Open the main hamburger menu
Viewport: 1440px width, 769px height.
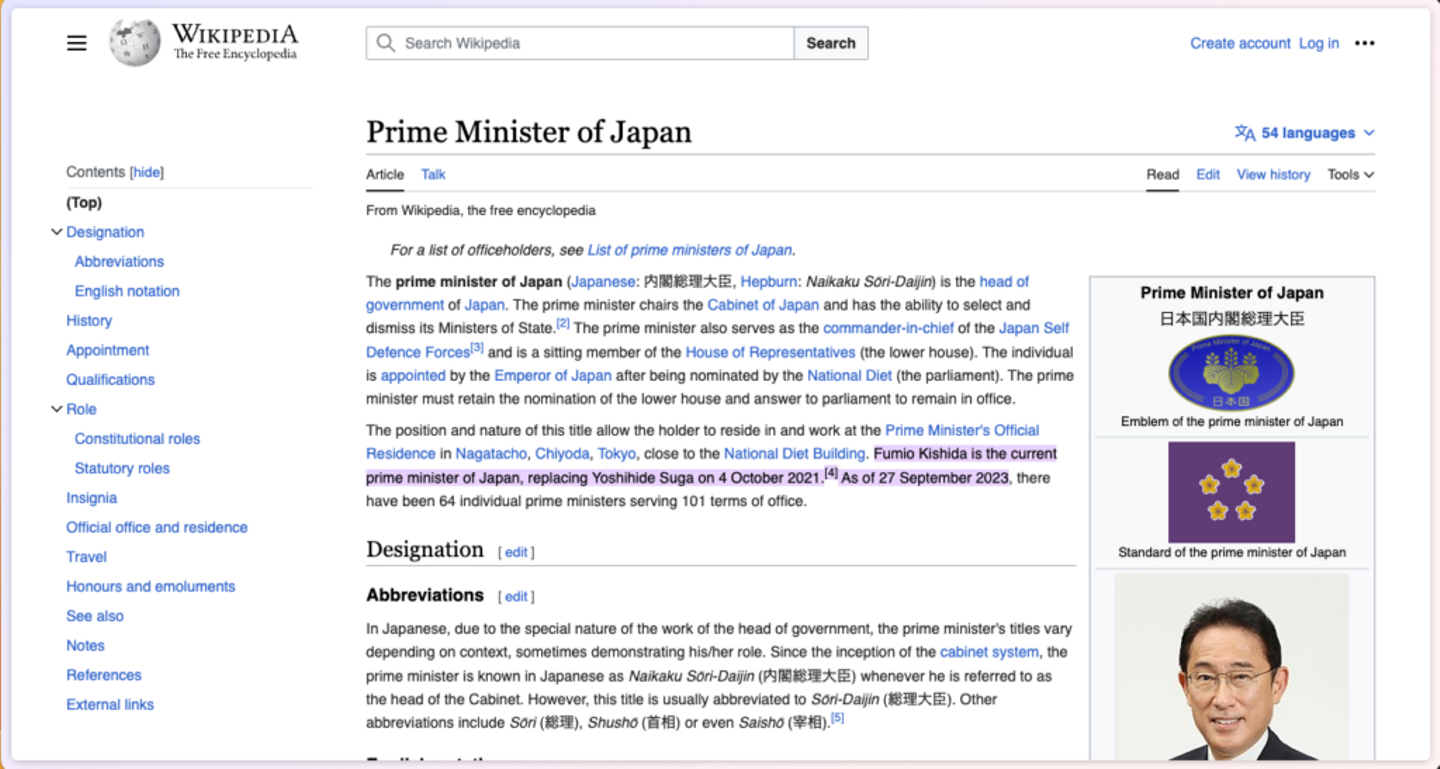(x=77, y=43)
